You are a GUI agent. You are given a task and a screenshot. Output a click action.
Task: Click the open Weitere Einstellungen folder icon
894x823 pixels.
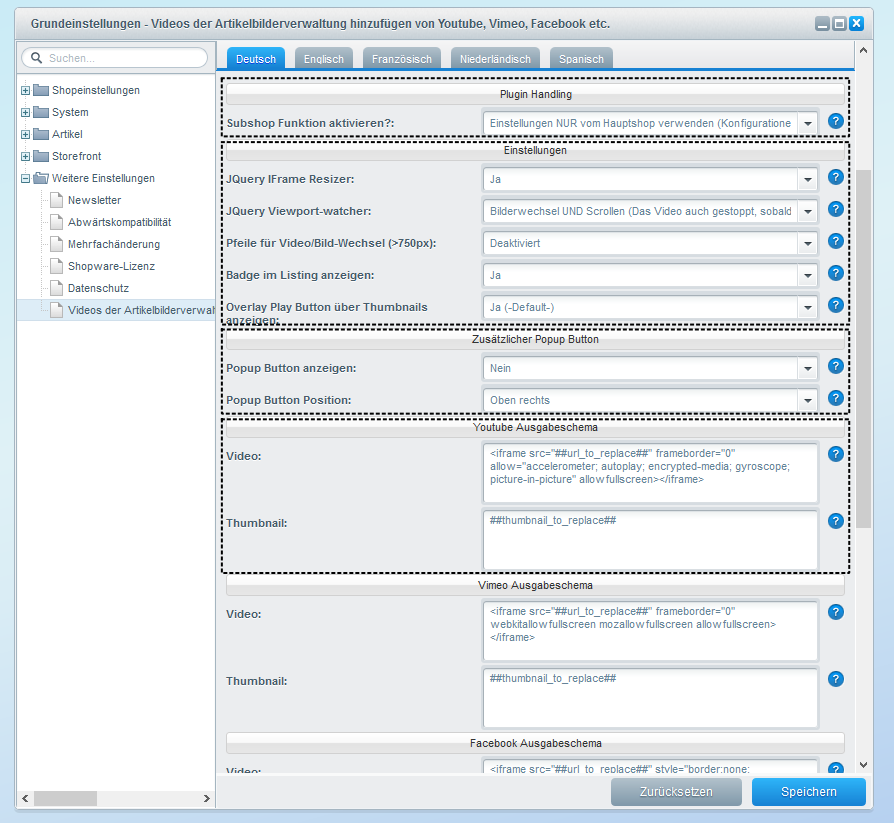click(x=40, y=178)
